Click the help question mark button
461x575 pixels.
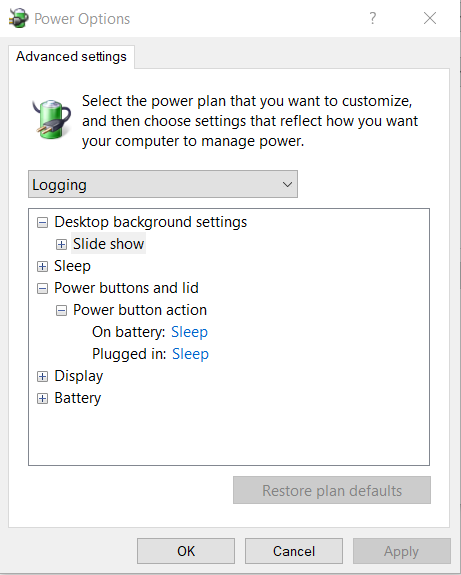pos(373,18)
